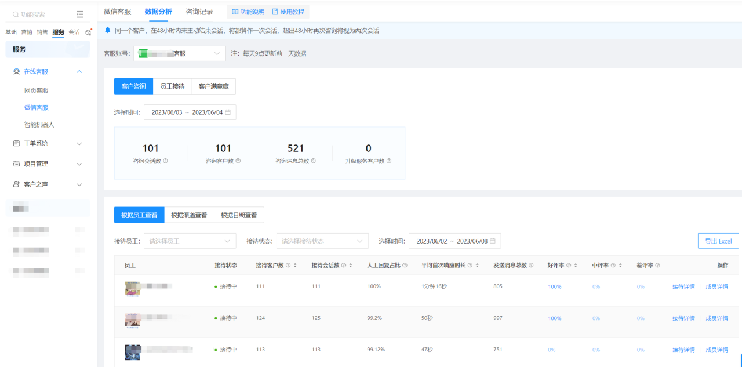Select the active data analysis top tab
Image resolution: width=742 pixels, height=367 pixels.
coord(159,11)
